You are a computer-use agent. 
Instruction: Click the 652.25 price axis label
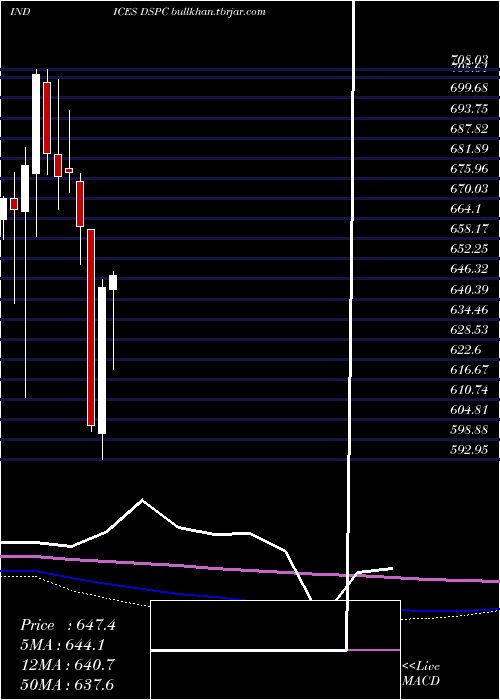pyautogui.click(x=469, y=249)
